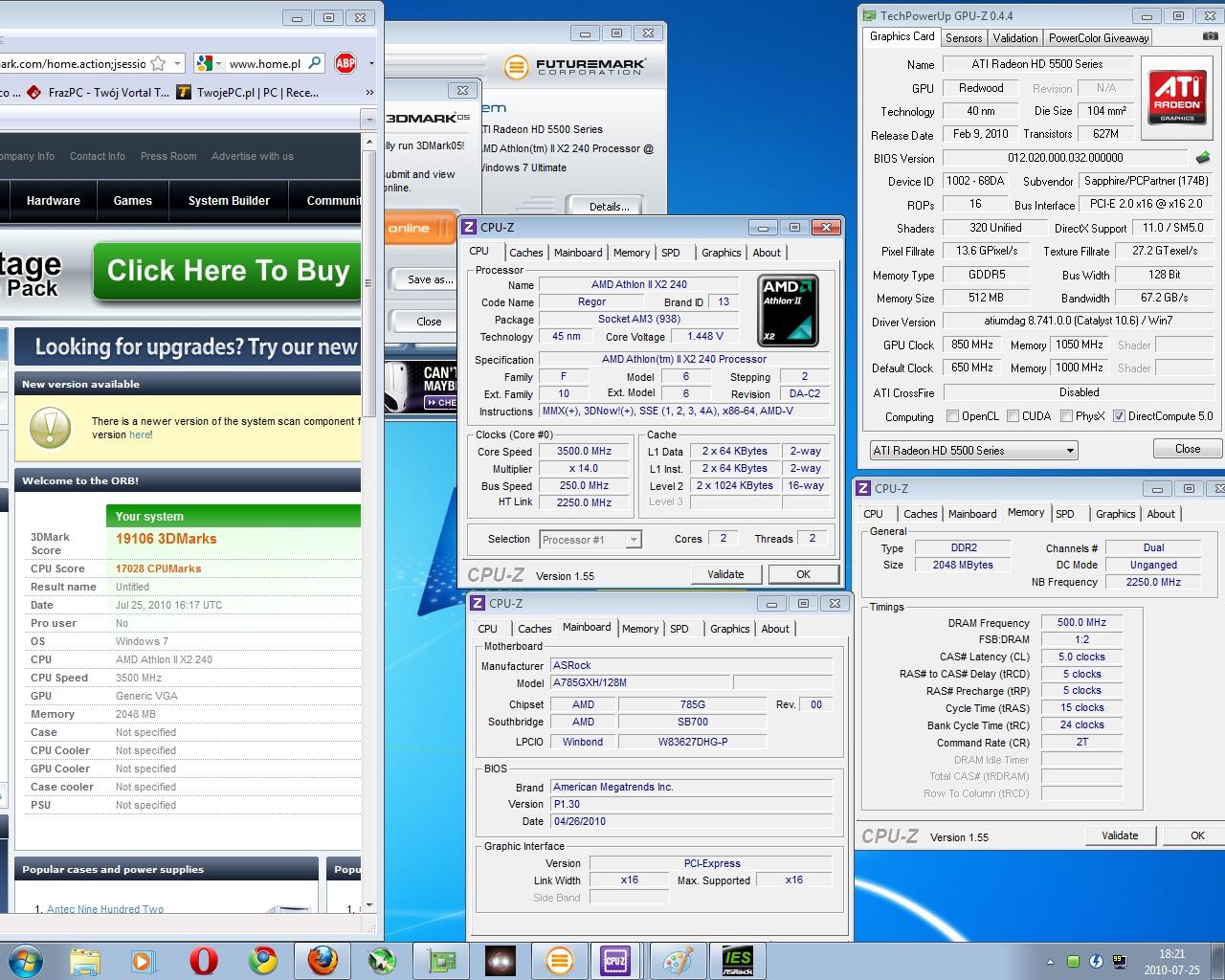The image size is (1225, 980).
Task: Open SPD tab in the Memory CPU-Z window
Action: point(1064,514)
